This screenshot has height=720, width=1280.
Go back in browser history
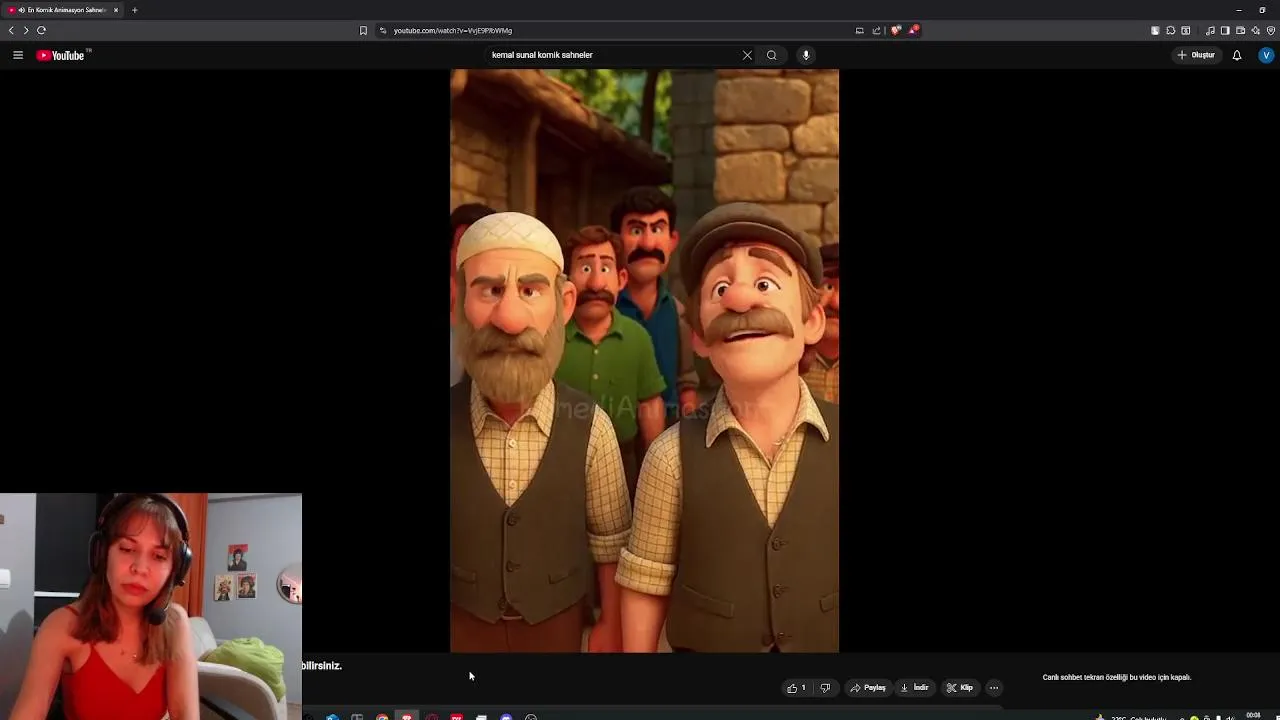pos(11,30)
